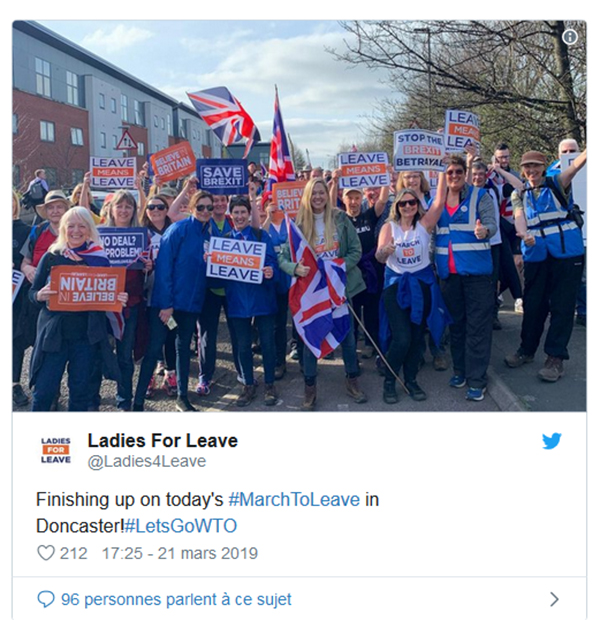This screenshot has height=620, width=600.
Task: Open the #MarchToLeave hashtag
Action: coord(294,499)
